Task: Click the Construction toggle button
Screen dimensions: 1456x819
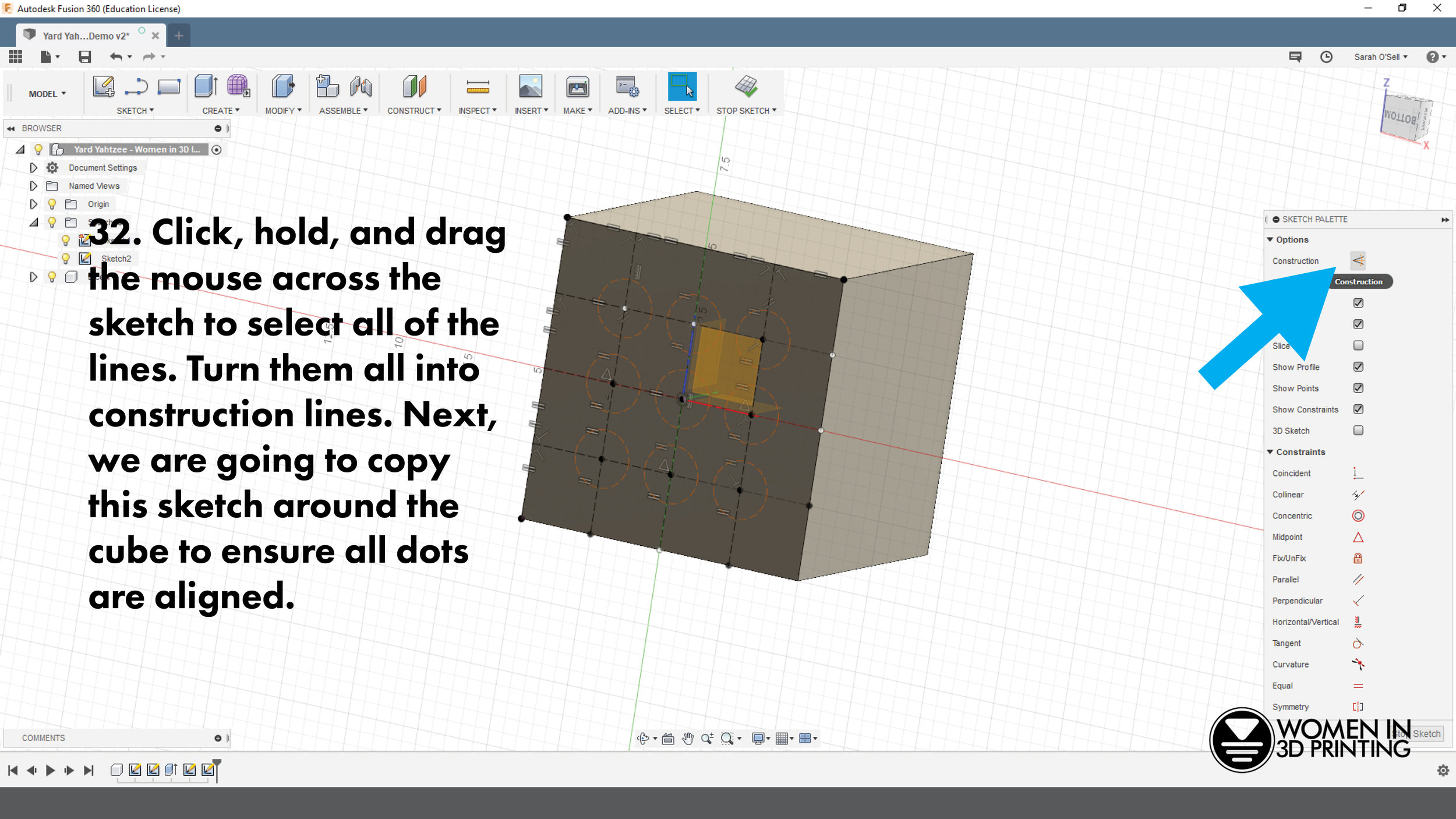Action: tap(1358, 261)
